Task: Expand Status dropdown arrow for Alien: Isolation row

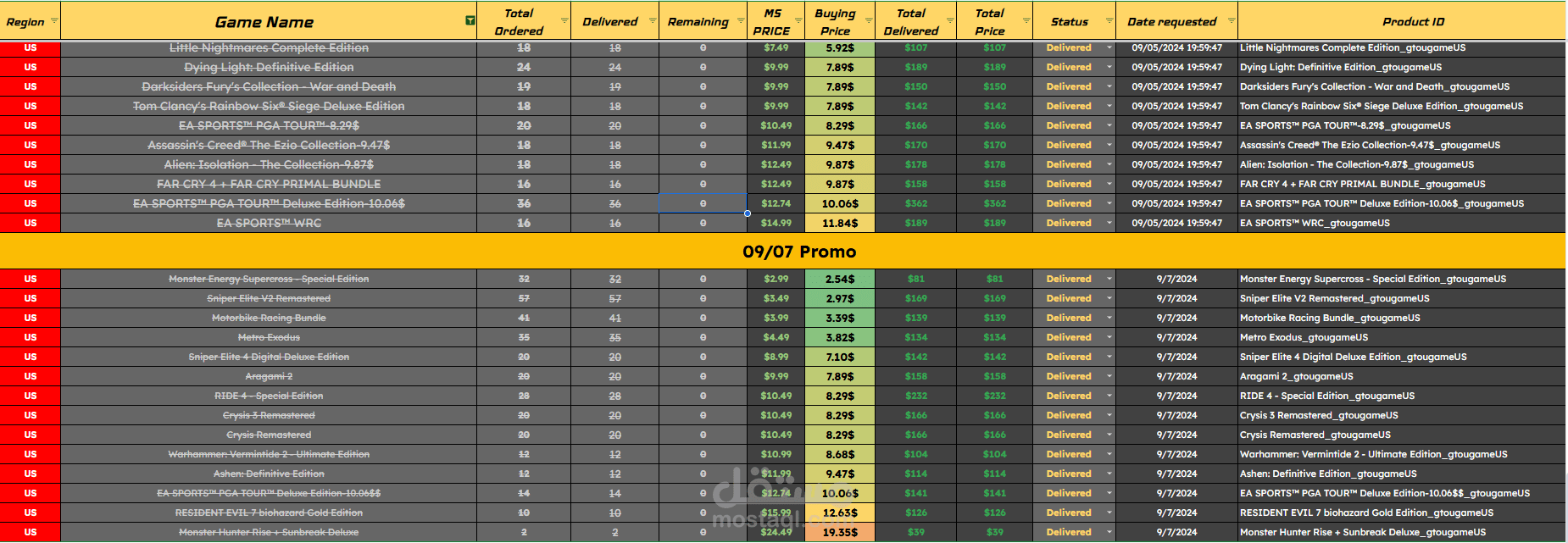Action: coord(1109,164)
